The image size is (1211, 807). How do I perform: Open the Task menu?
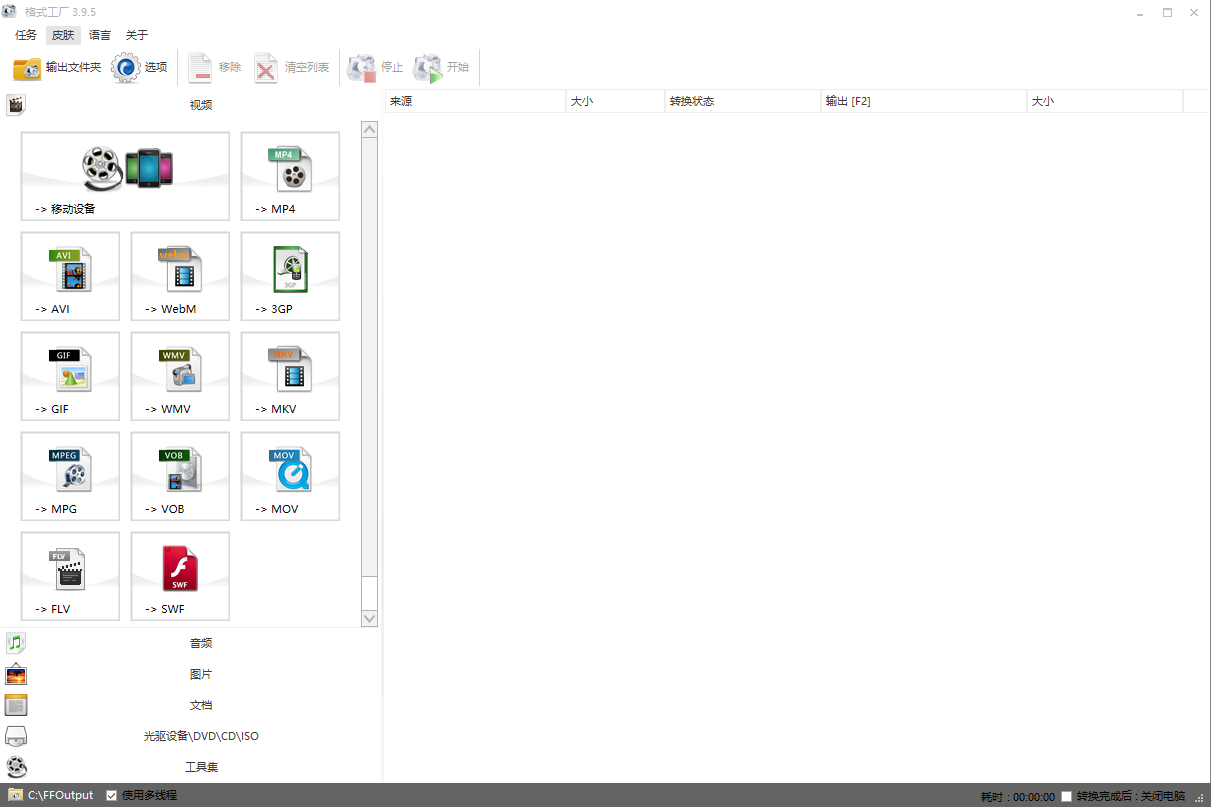point(26,35)
